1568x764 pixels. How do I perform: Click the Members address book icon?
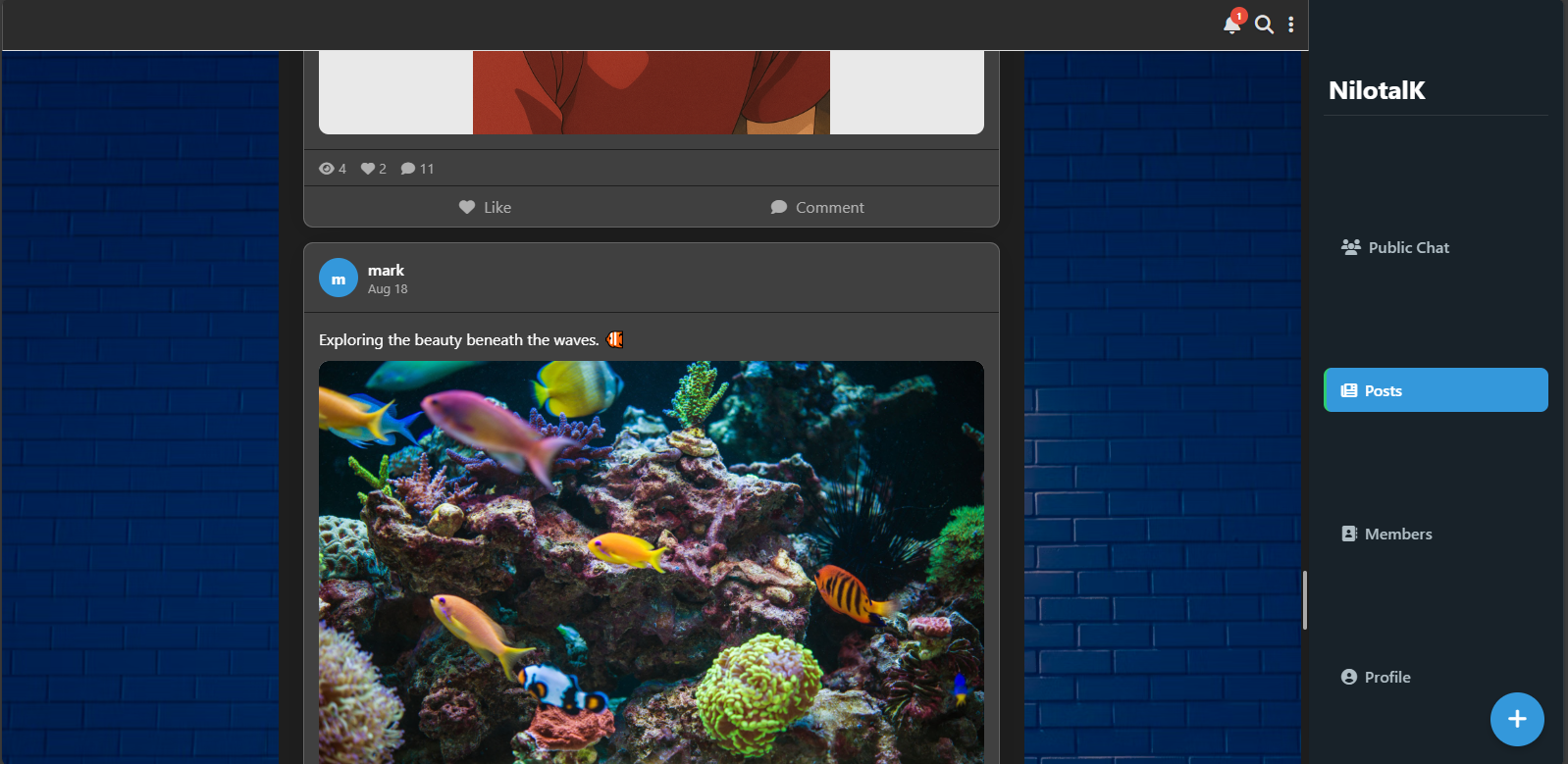point(1349,534)
